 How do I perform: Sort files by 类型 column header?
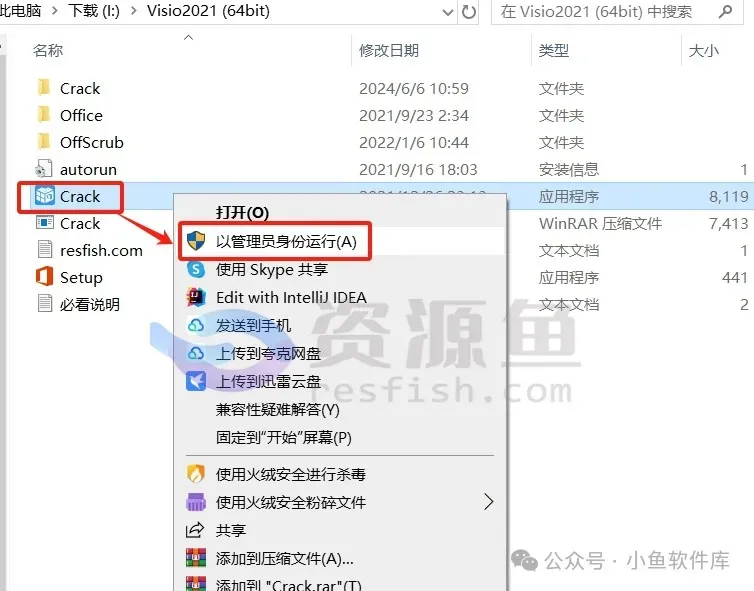[554, 50]
